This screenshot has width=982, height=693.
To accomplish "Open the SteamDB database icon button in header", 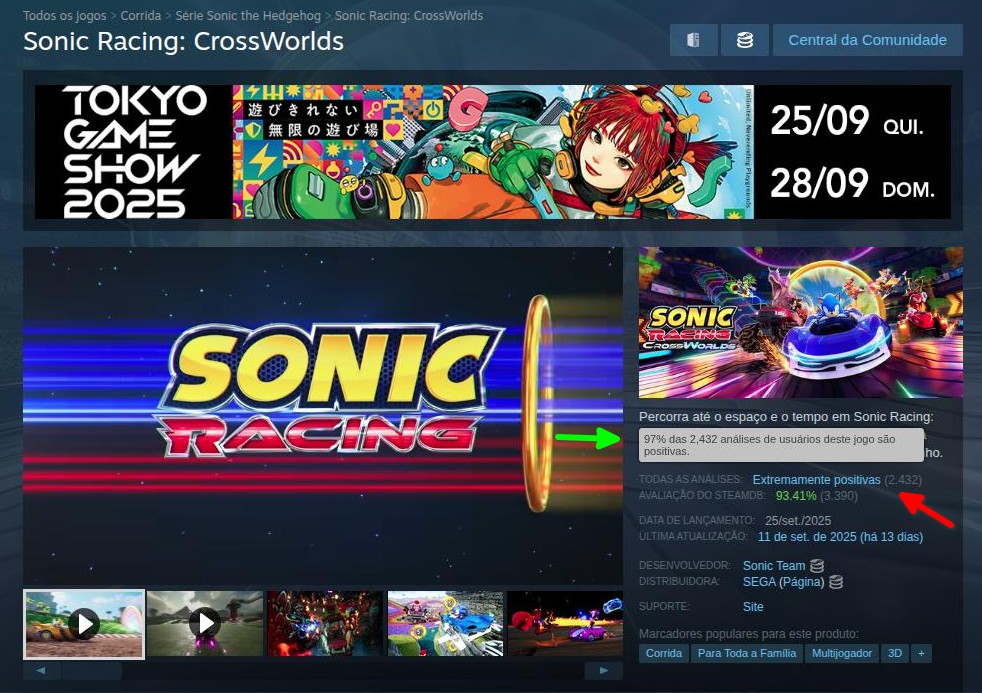I will 745,40.
